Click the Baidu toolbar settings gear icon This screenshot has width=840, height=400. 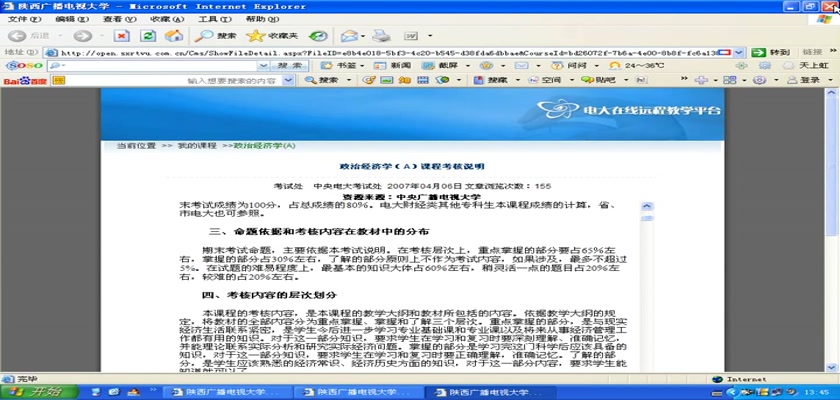[x=759, y=80]
